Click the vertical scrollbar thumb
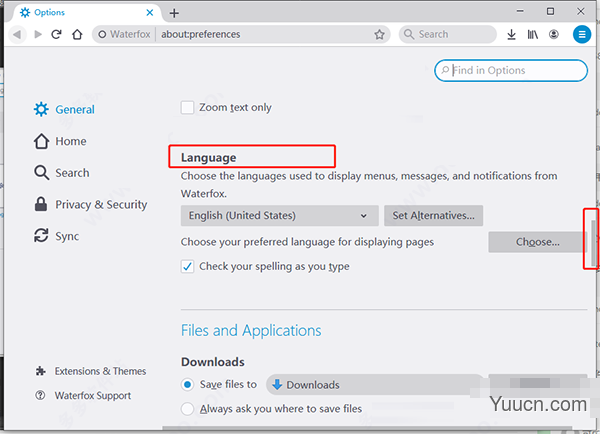 pos(593,243)
